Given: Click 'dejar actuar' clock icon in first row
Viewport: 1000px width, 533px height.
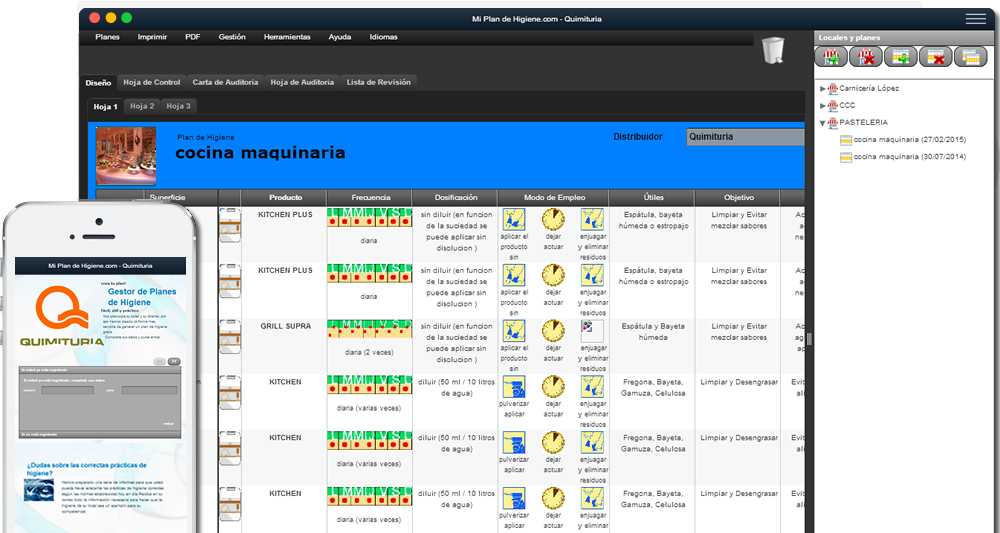Looking at the screenshot, I should tap(553, 220).
